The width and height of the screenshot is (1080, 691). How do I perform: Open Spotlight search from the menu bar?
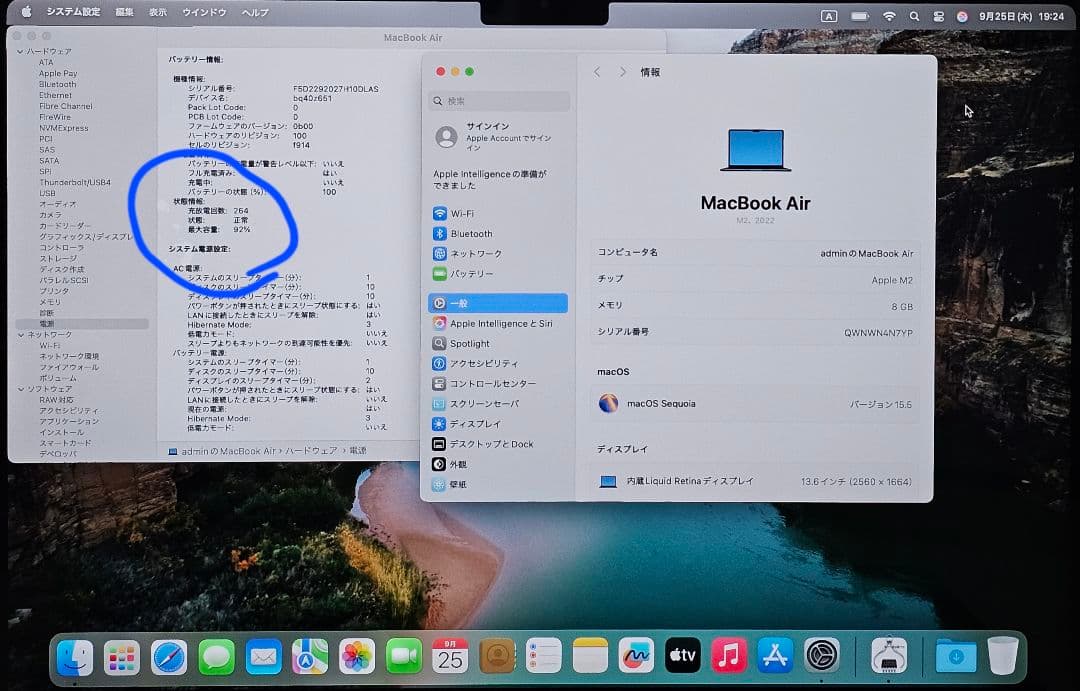(914, 15)
